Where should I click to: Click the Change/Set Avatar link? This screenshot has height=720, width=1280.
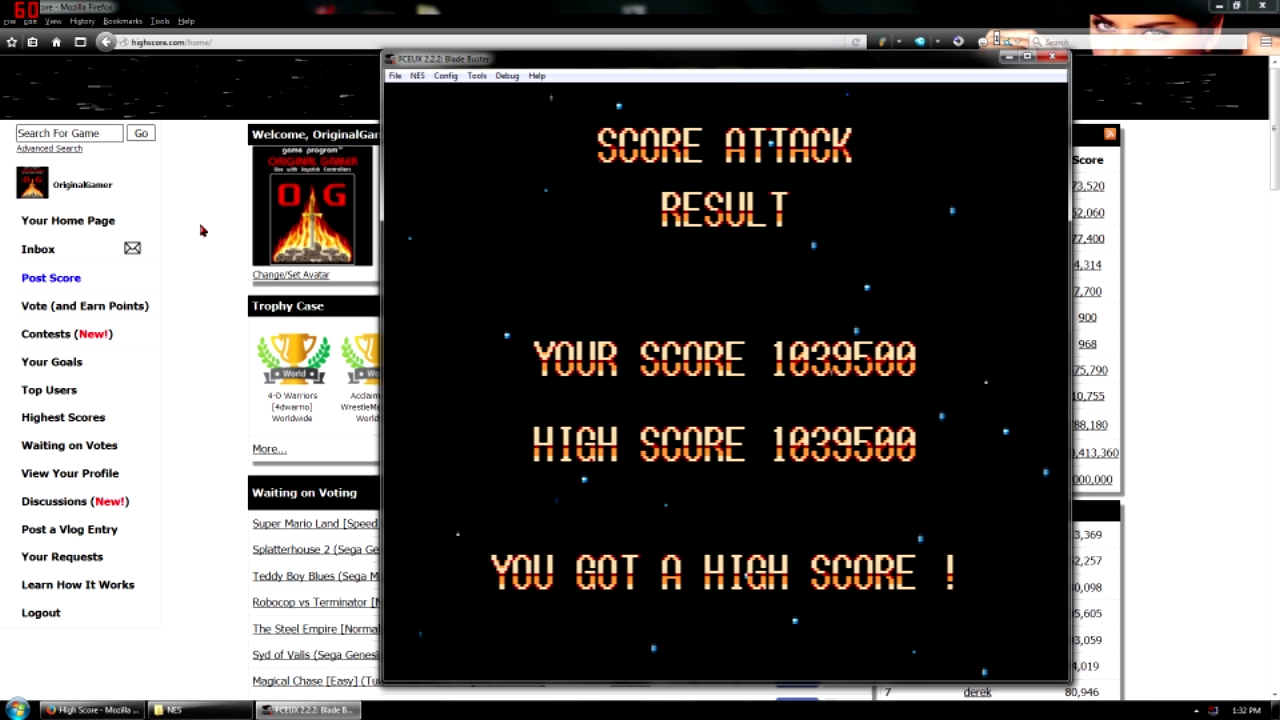point(290,275)
